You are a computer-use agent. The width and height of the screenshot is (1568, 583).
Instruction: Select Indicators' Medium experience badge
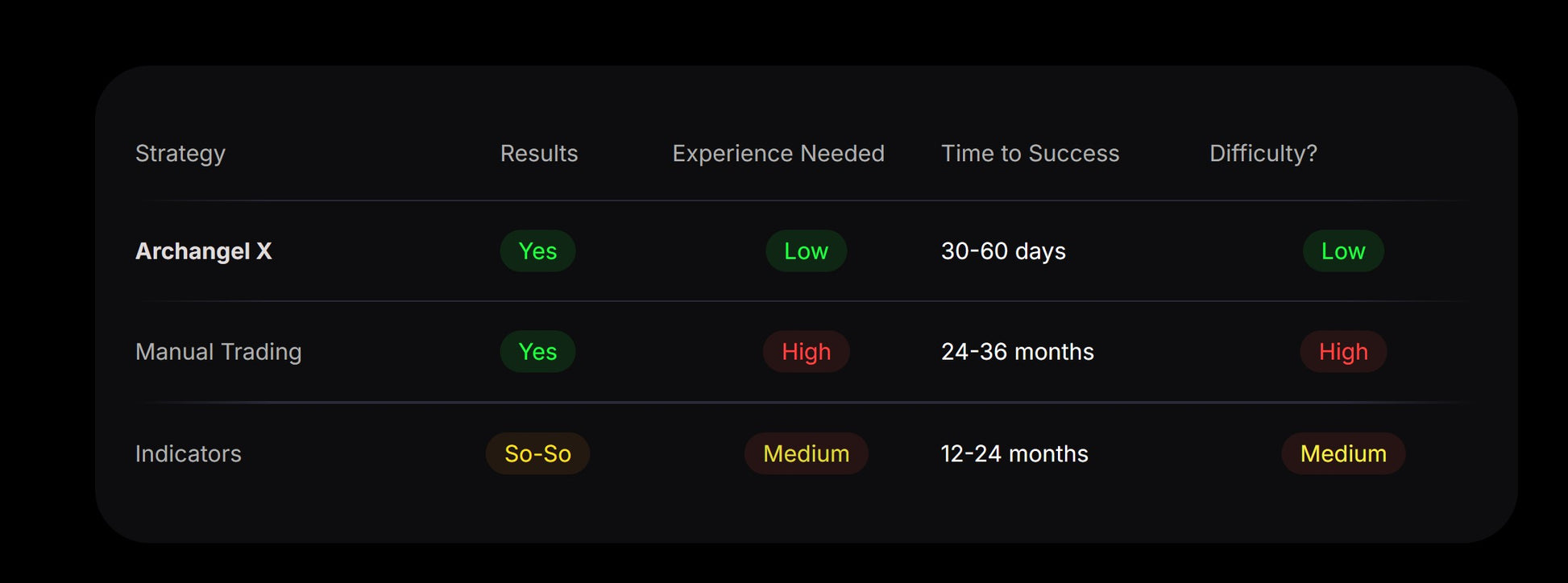point(806,454)
